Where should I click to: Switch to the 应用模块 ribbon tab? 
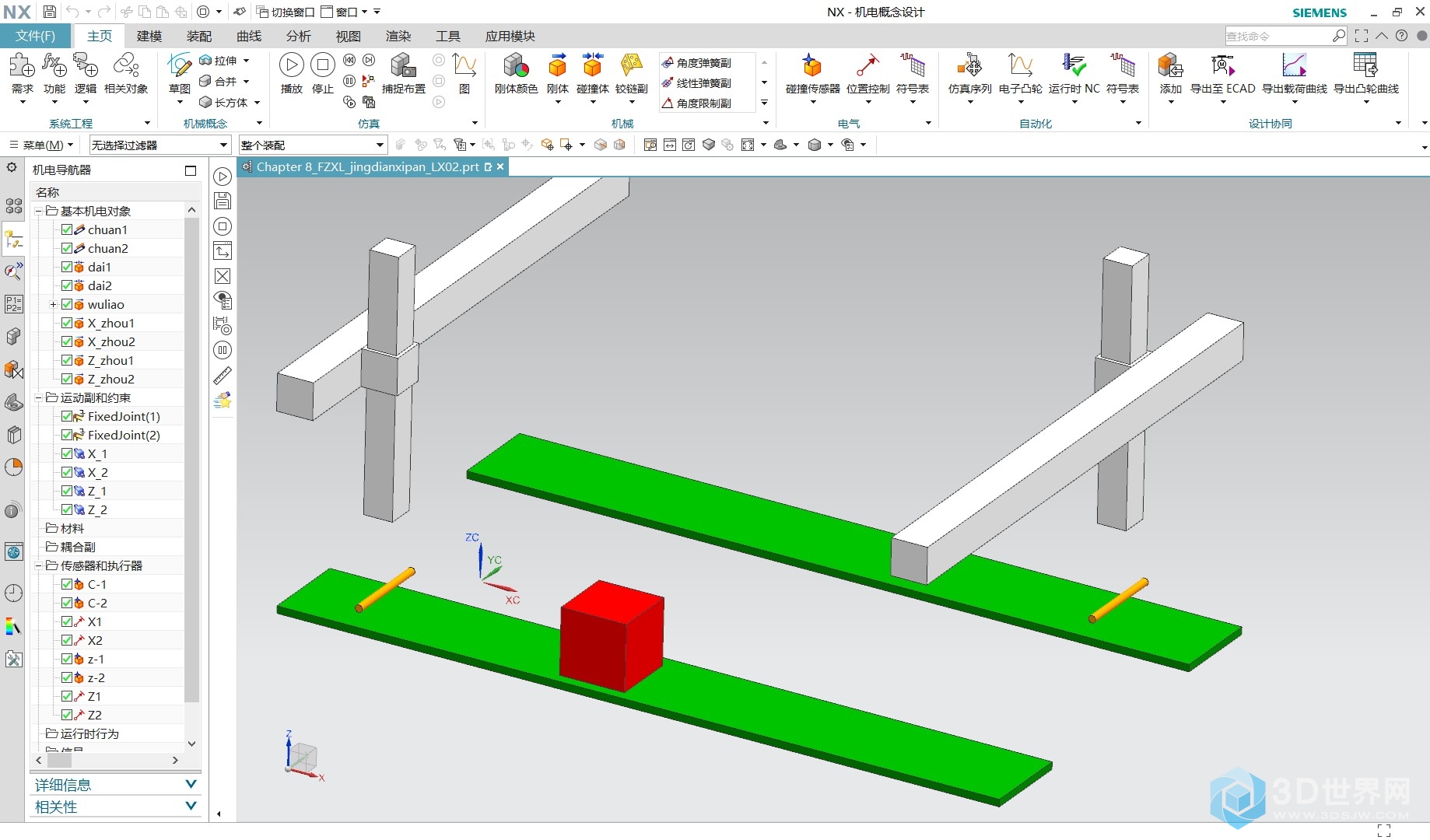pos(510,36)
